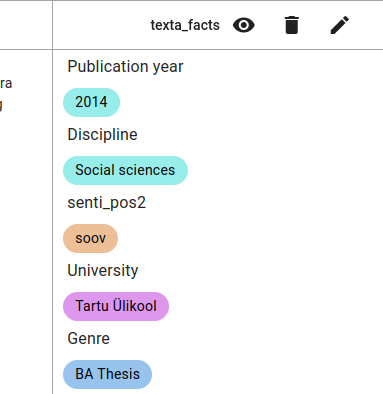Screen dimensions: 383x394
Task: Click the Discipline fact label
Action: pos(102,135)
